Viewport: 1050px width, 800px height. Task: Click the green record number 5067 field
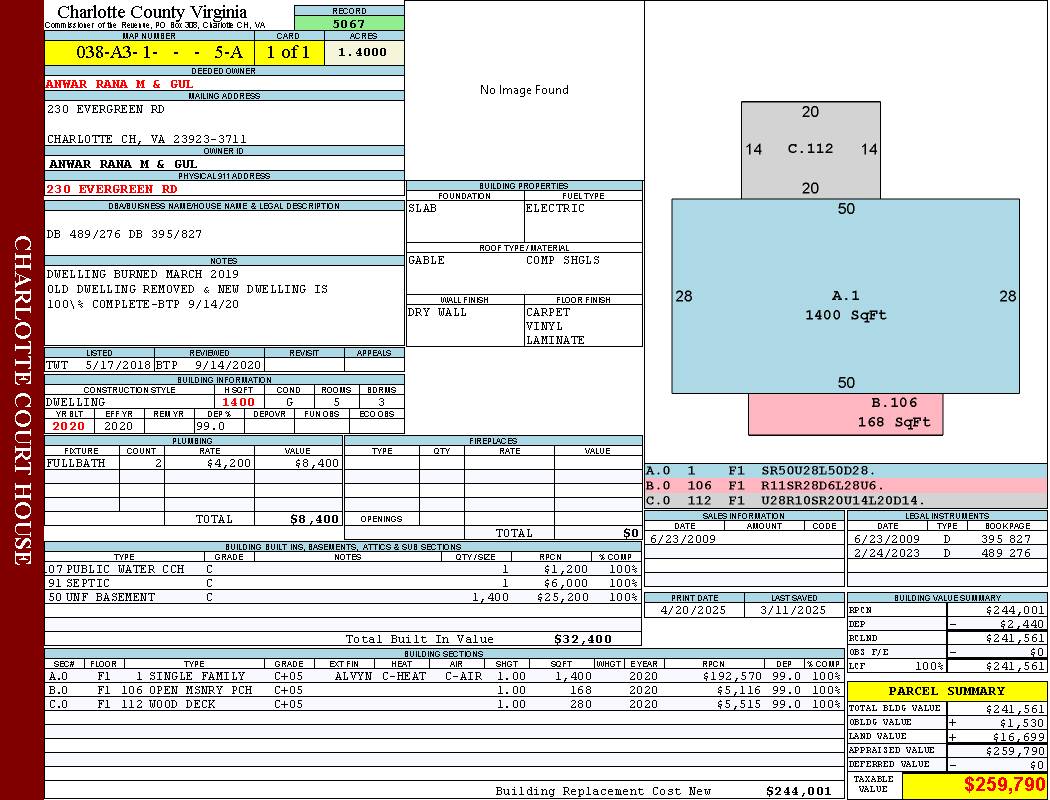point(349,23)
